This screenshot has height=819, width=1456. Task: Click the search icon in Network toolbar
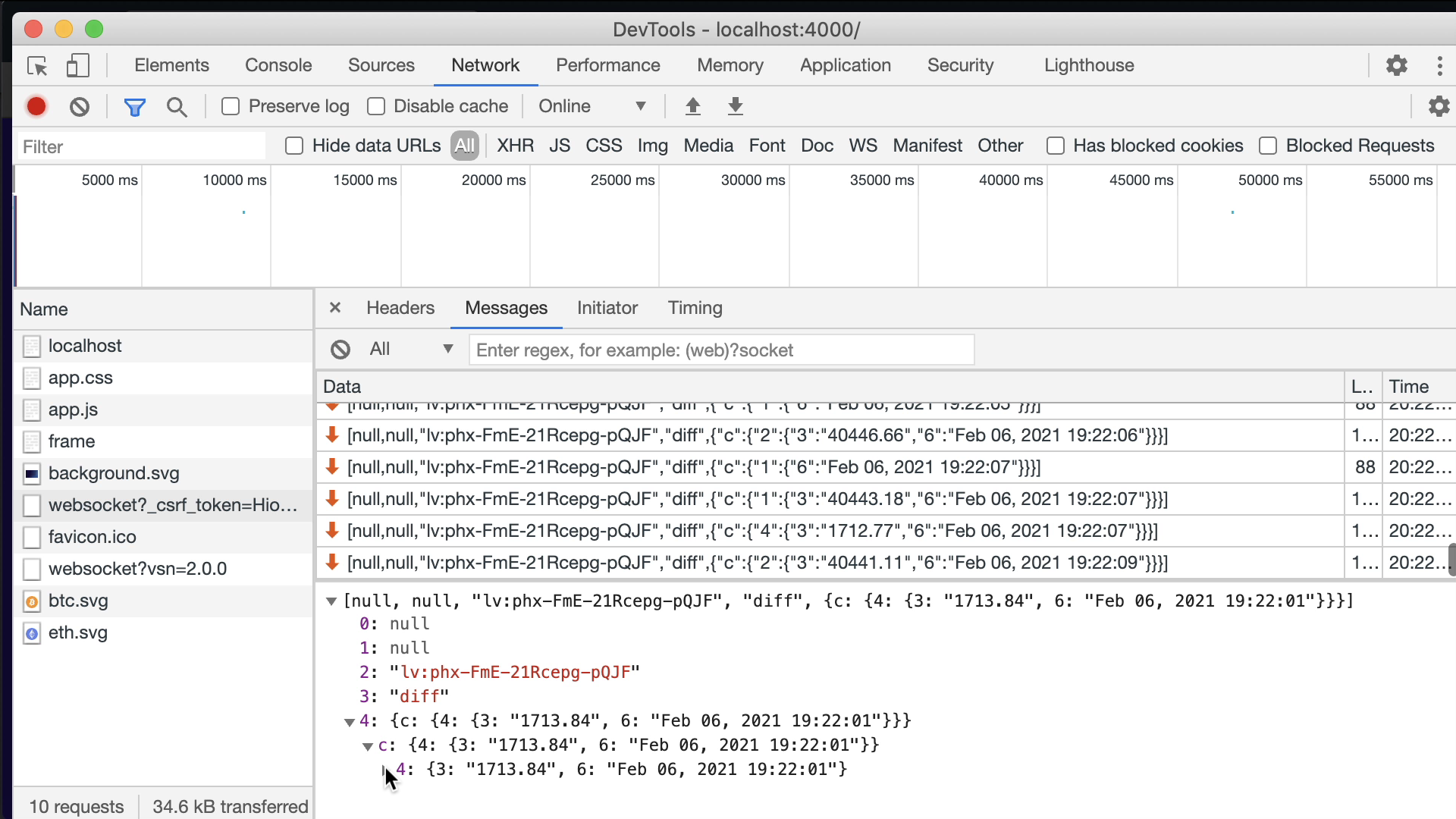tap(177, 106)
